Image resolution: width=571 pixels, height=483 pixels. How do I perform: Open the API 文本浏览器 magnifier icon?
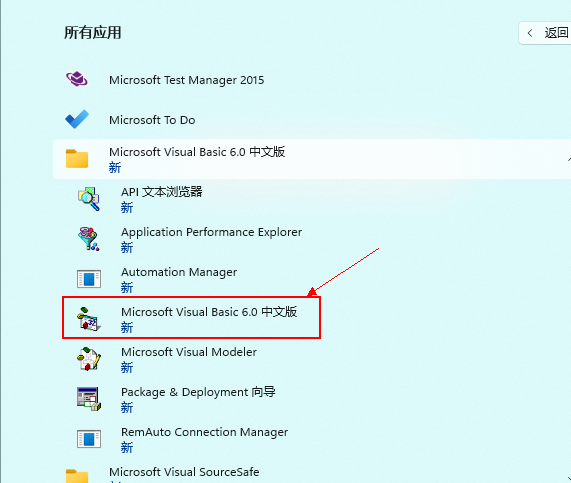pos(88,199)
